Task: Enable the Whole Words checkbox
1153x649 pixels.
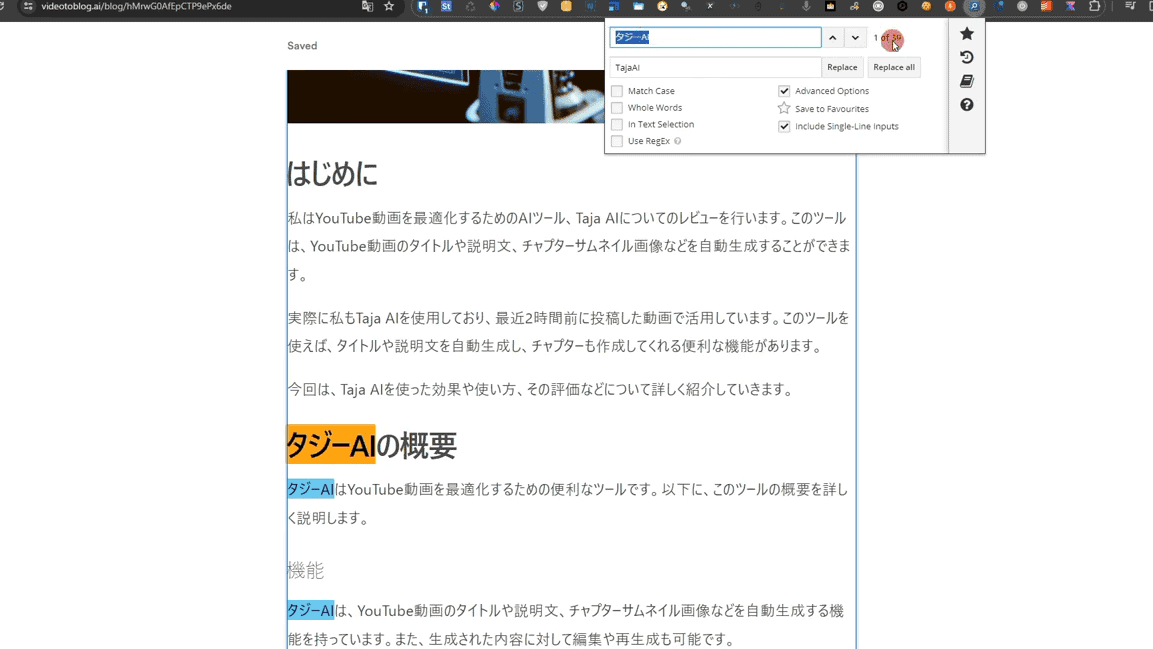Action: (x=617, y=108)
